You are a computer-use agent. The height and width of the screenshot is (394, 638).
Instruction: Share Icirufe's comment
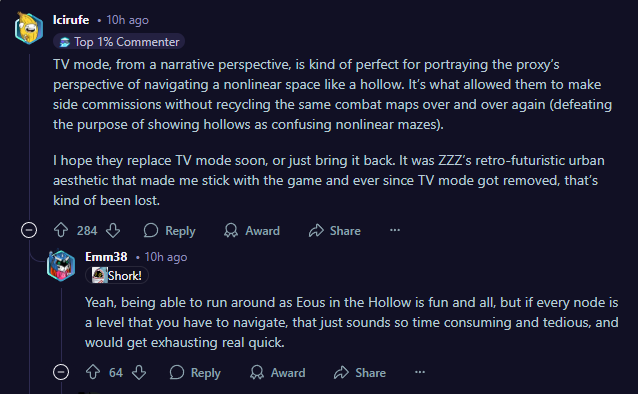(x=334, y=230)
